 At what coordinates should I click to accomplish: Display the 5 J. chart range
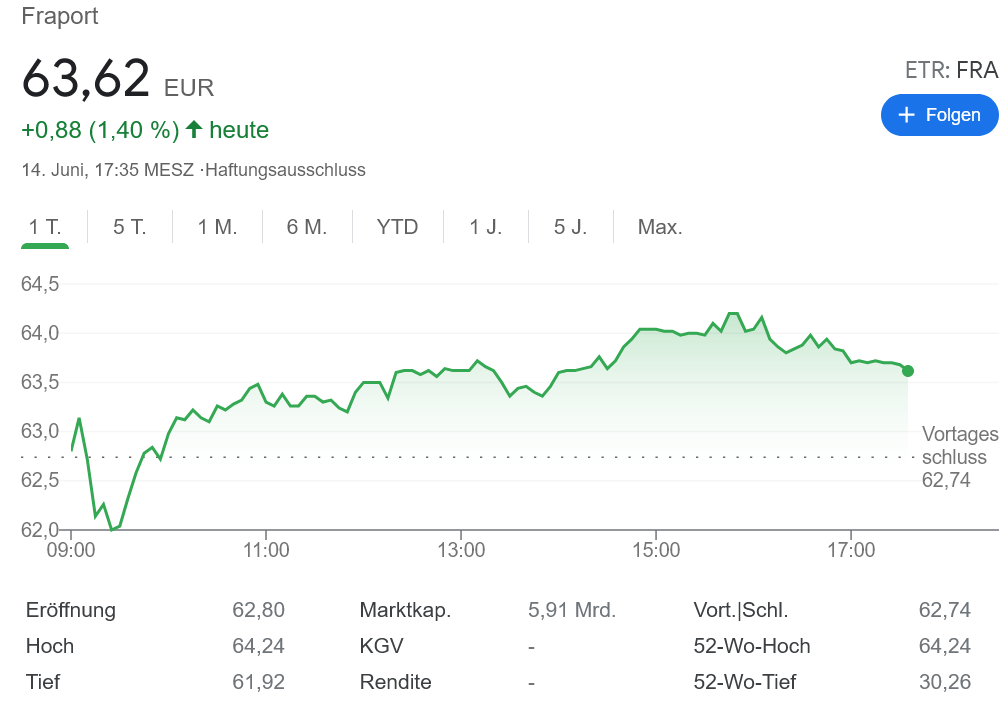point(571,227)
